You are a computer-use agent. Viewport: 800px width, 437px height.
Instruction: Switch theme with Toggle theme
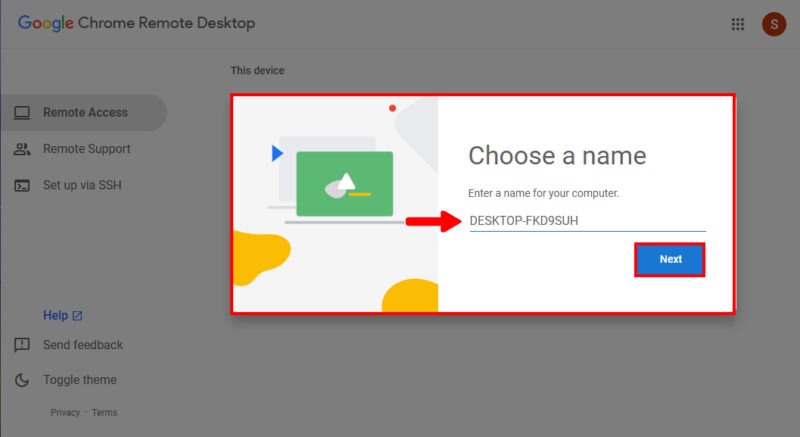(80, 380)
